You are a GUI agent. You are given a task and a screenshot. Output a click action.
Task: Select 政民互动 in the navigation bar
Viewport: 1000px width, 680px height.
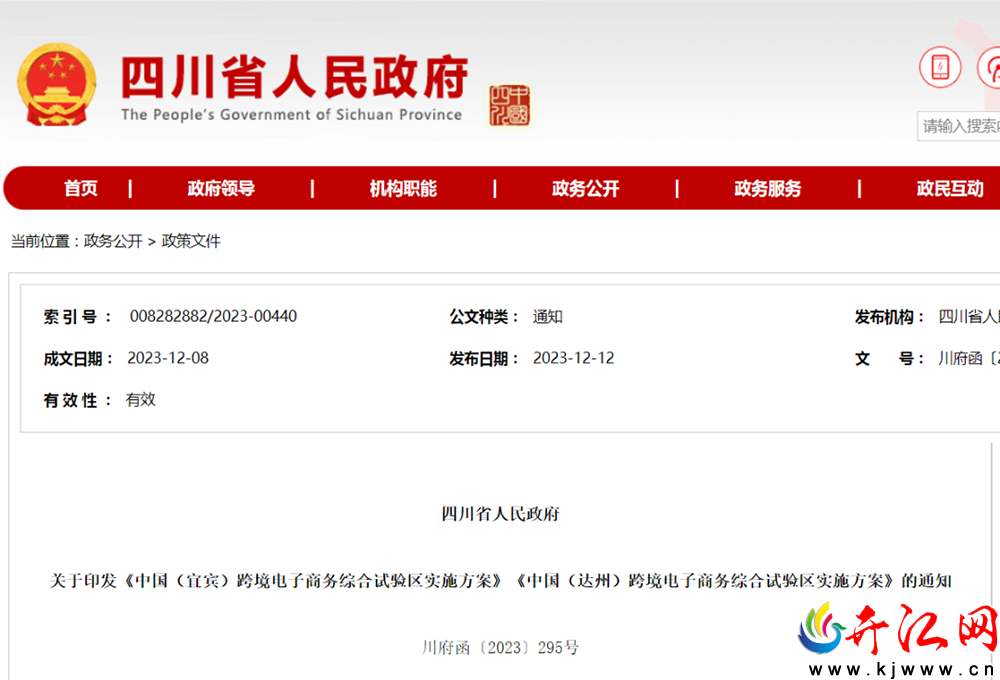pyautogui.click(x=950, y=188)
